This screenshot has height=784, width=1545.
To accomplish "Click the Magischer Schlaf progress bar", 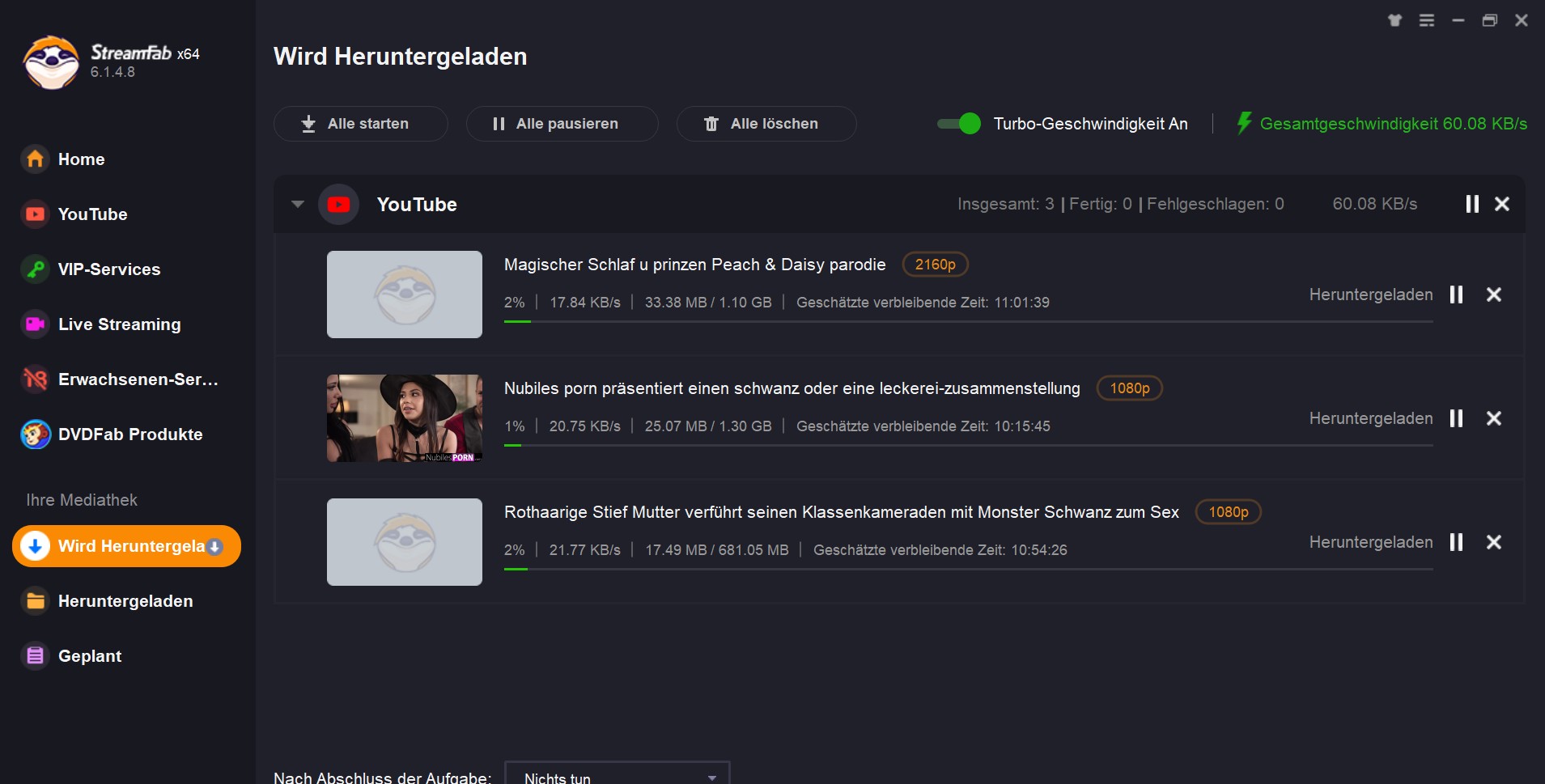I will click(x=968, y=322).
